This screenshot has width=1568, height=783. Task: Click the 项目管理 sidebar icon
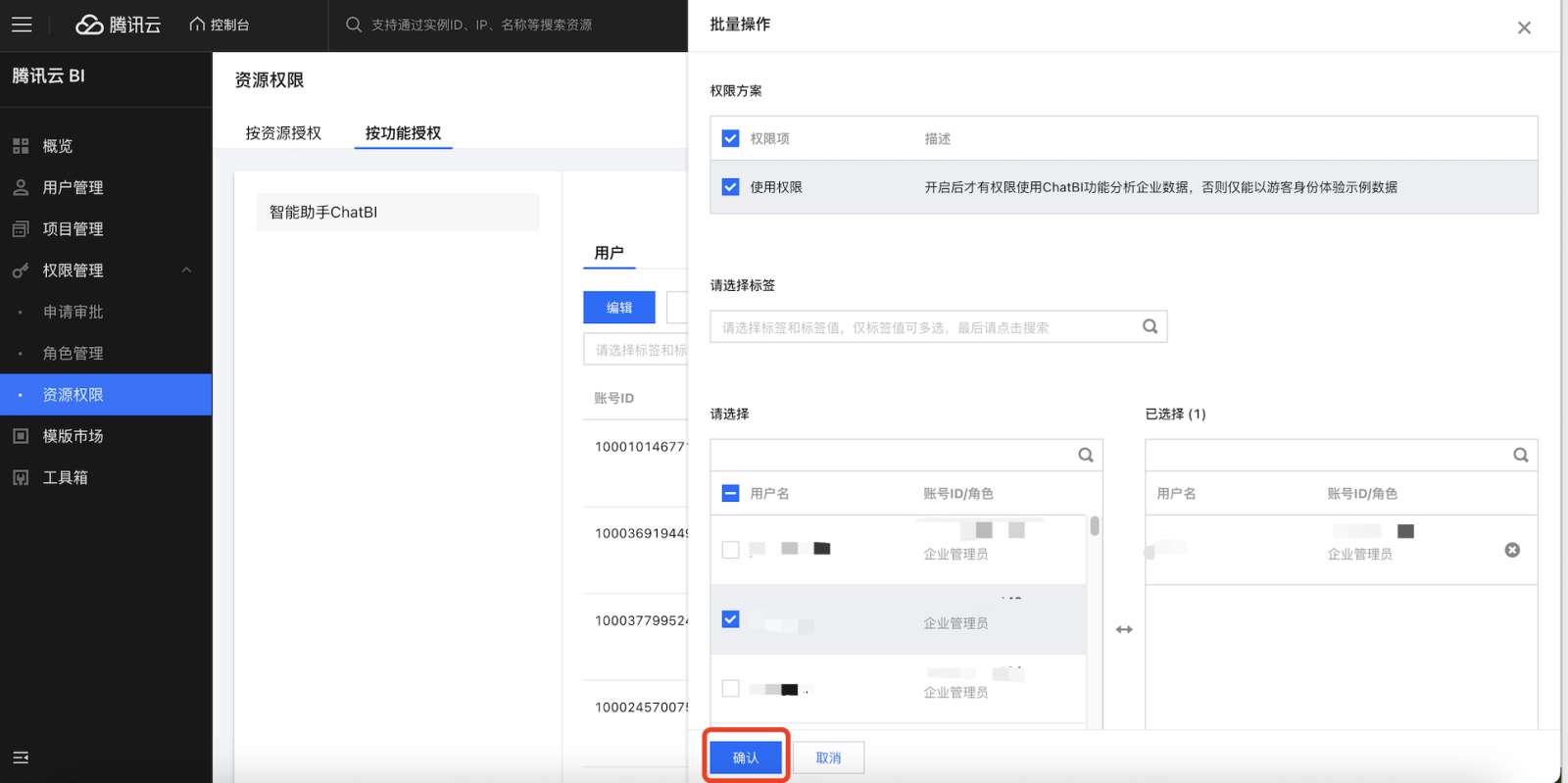pyautogui.click(x=21, y=228)
